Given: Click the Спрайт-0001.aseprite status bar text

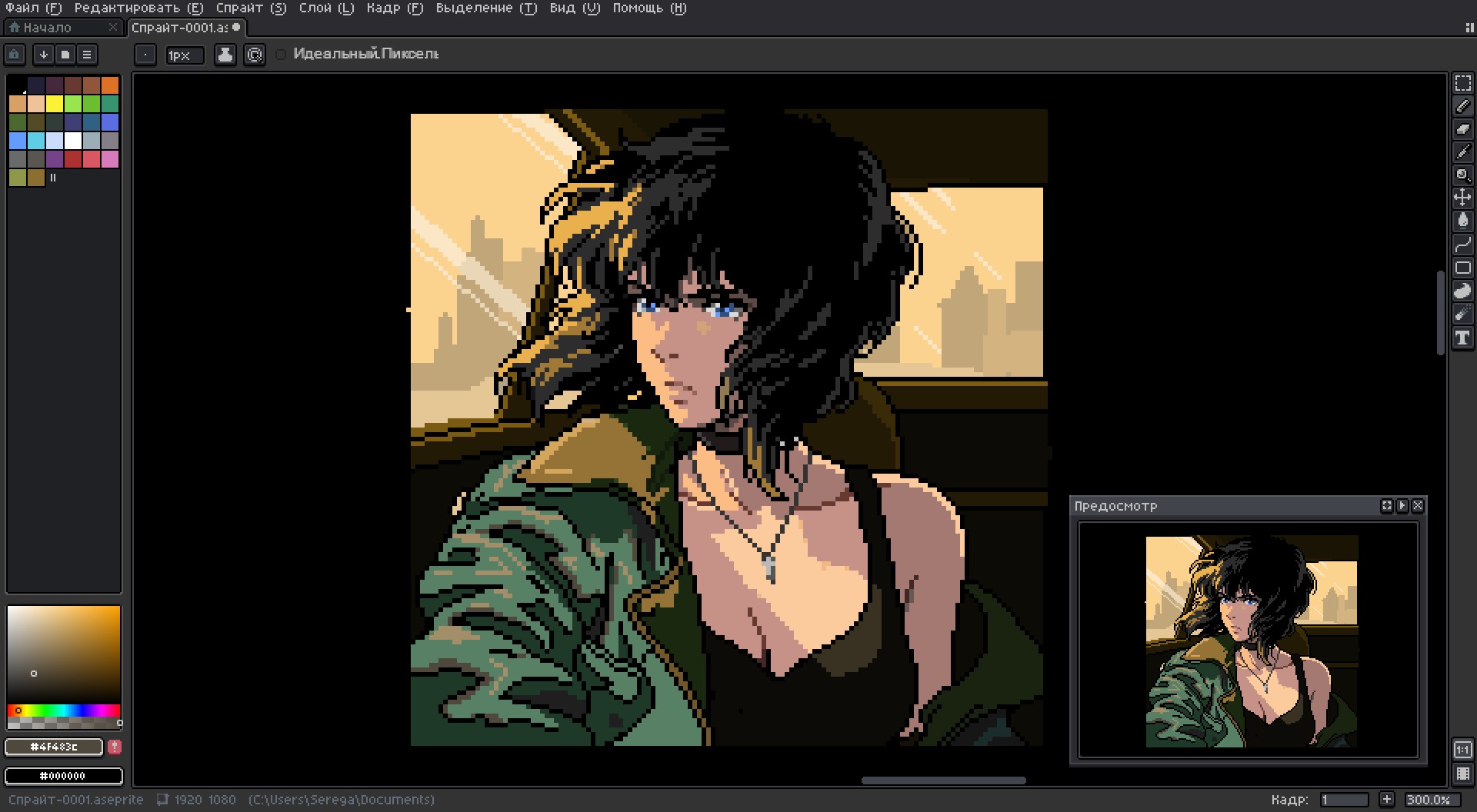Looking at the screenshot, I should 75,800.
